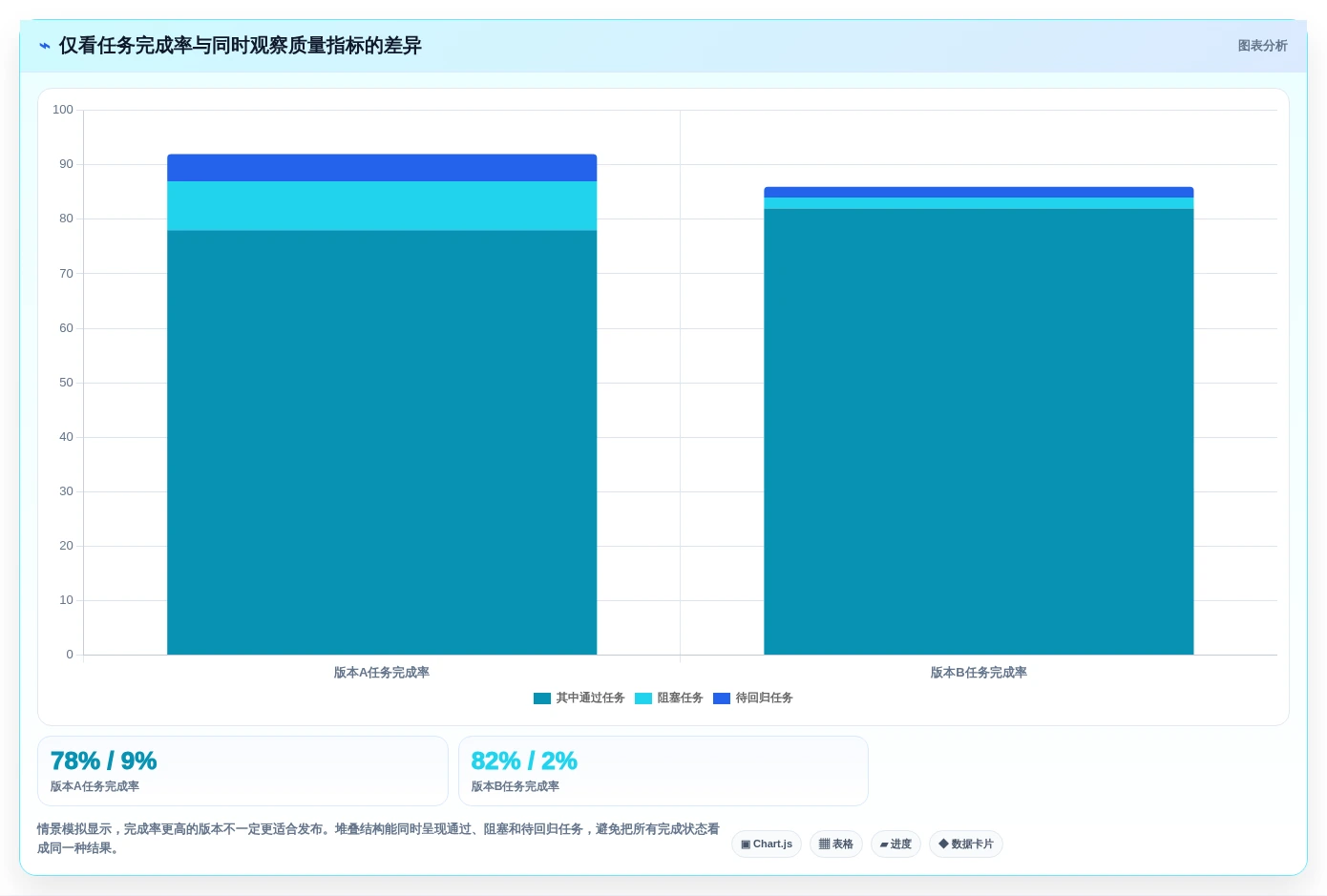Screen dimensions: 1327x896
Task: Select the Chart.js tag chip
Action: (x=767, y=844)
